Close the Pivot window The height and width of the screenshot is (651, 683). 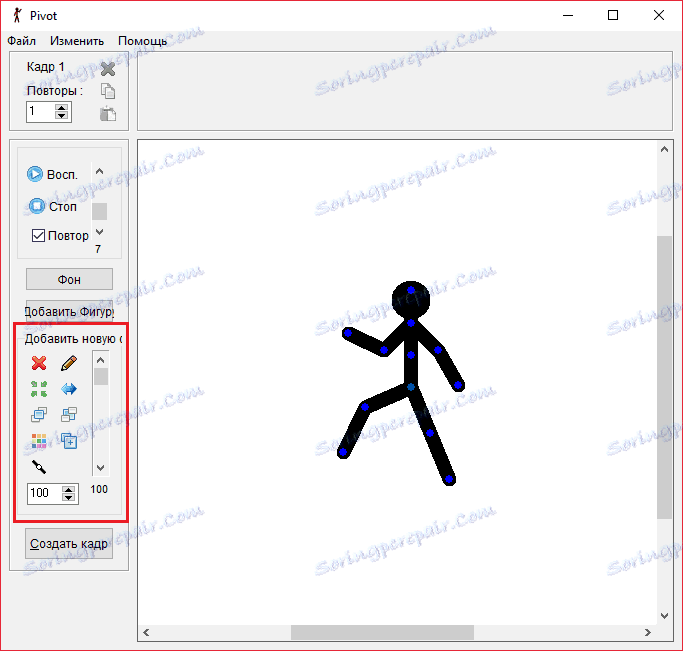(659, 15)
